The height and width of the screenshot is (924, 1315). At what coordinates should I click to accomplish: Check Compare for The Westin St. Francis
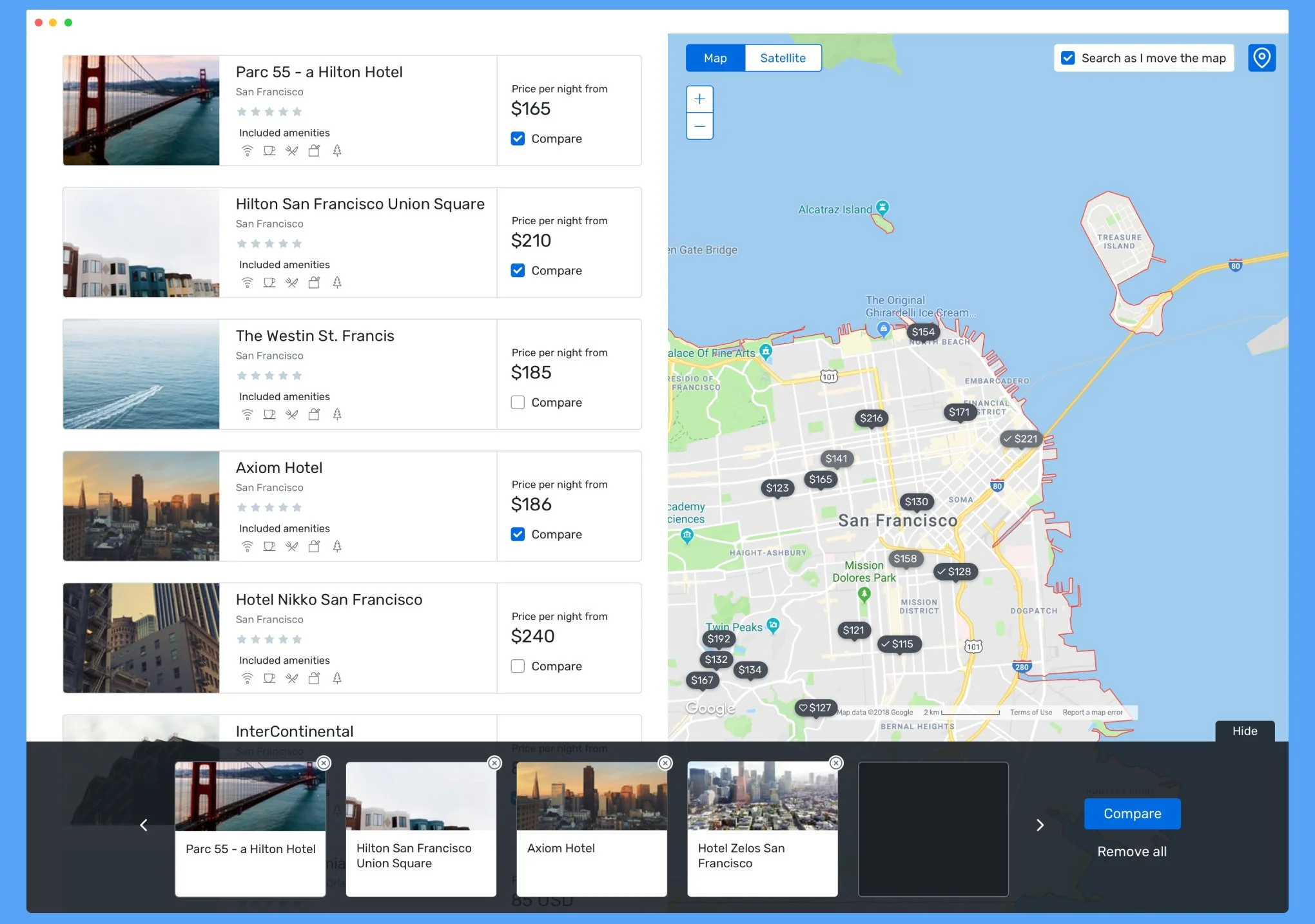point(518,402)
